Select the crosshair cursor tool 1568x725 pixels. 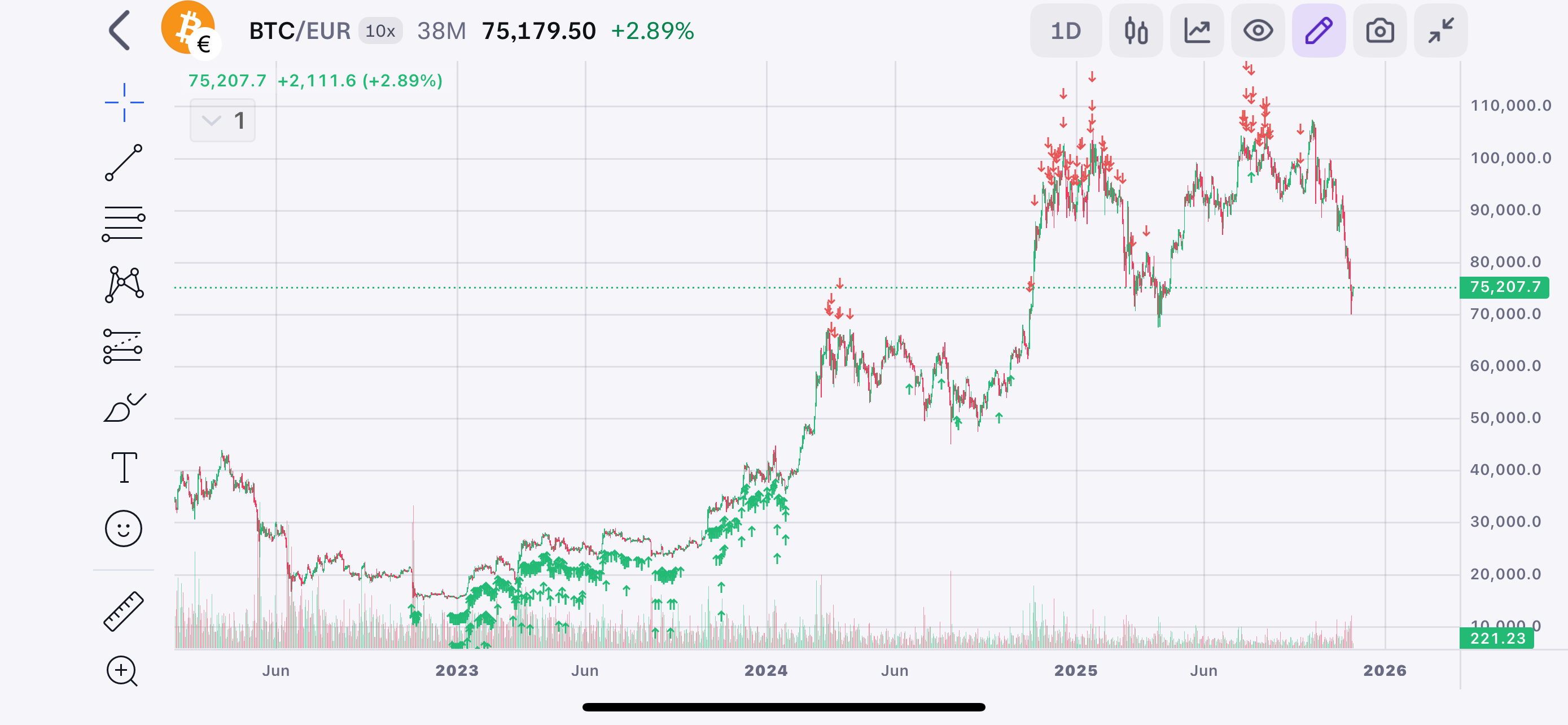pos(124,102)
